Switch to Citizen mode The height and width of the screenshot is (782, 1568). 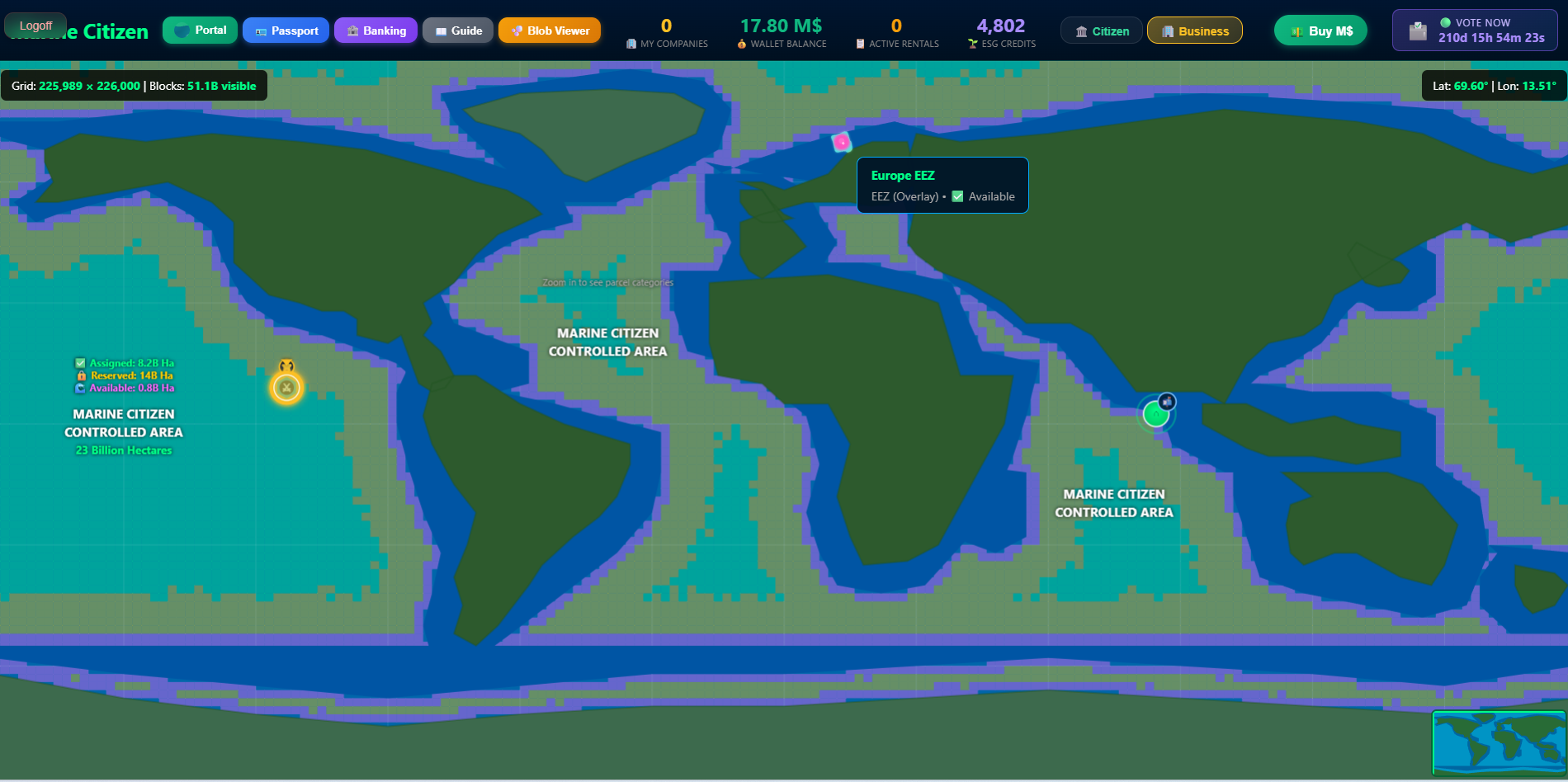click(1102, 31)
